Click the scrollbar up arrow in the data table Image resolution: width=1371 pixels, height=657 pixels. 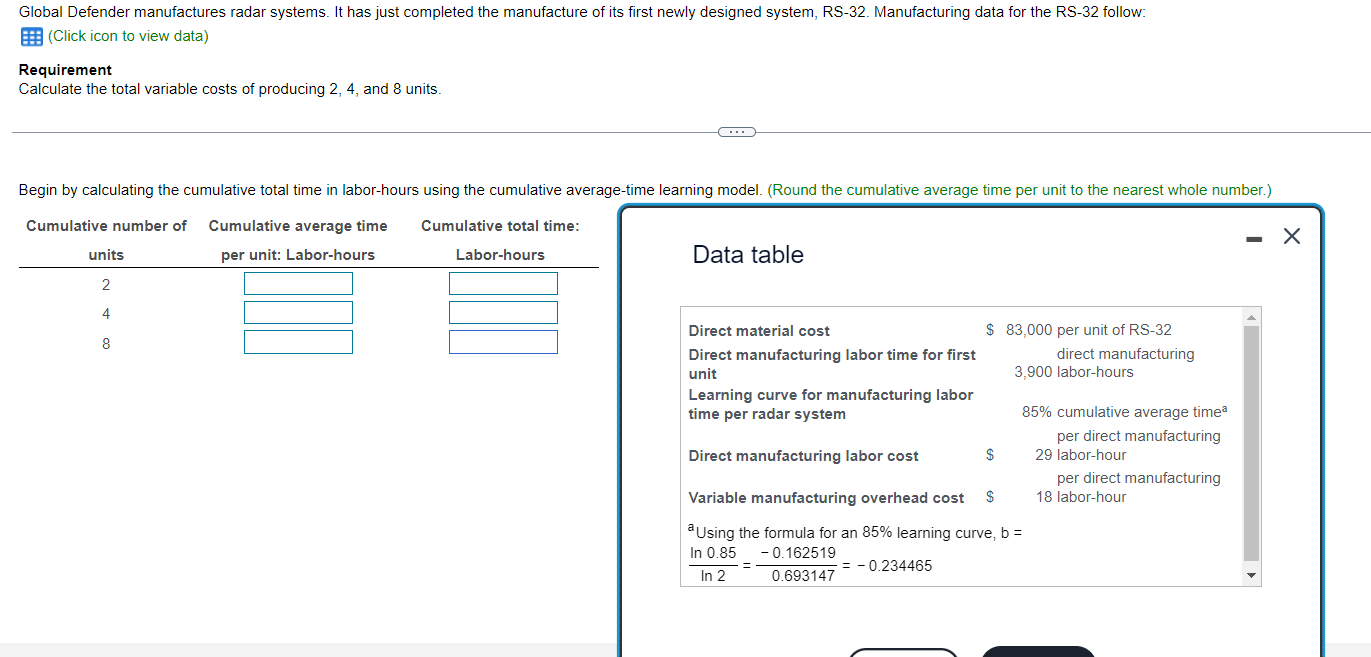point(1250,316)
